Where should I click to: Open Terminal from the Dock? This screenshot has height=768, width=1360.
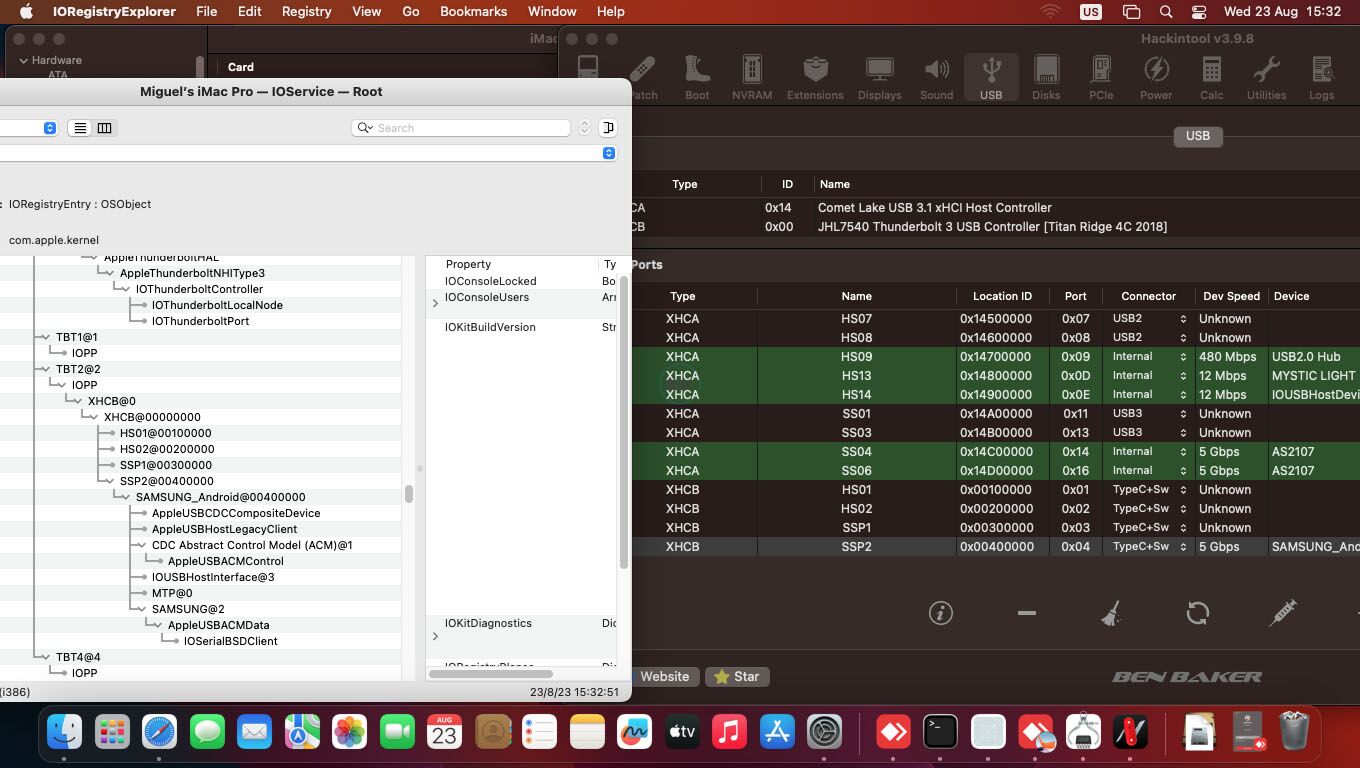[x=940, y=732]
